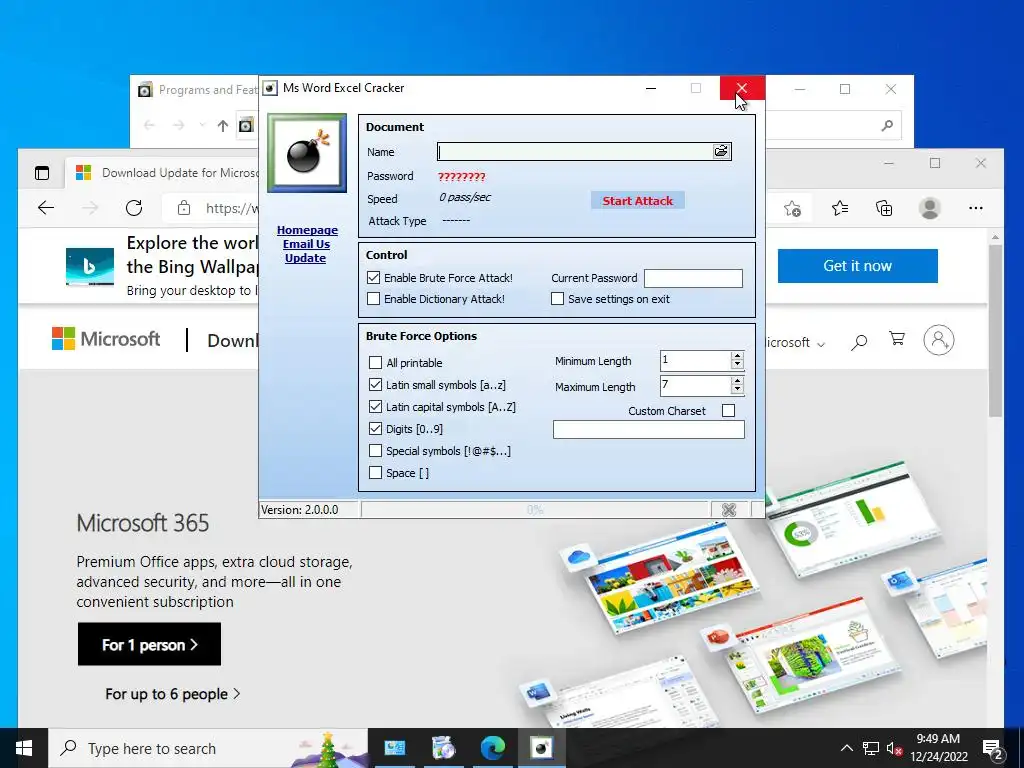This screenshot has width=1024, height=768.
Task: Open the Email Us link
Action: point(306,244)
